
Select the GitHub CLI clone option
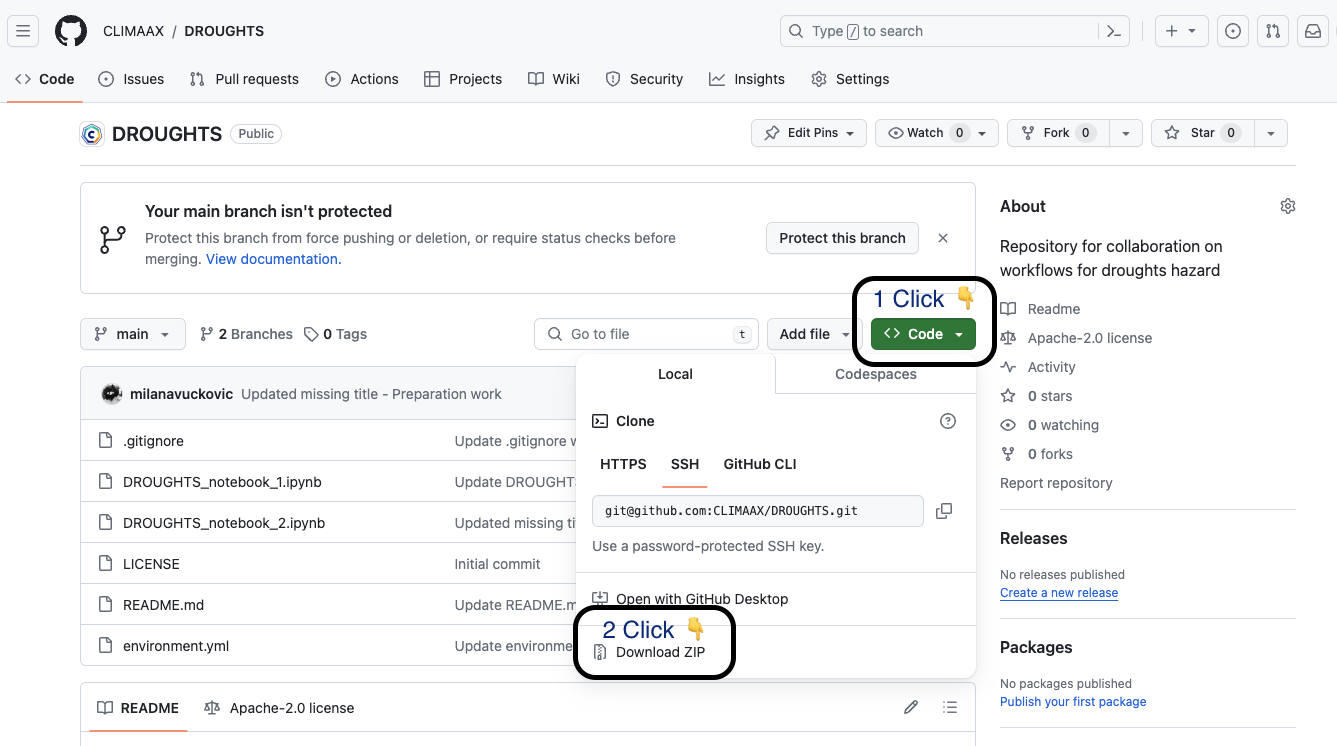(x=760, y=464)
